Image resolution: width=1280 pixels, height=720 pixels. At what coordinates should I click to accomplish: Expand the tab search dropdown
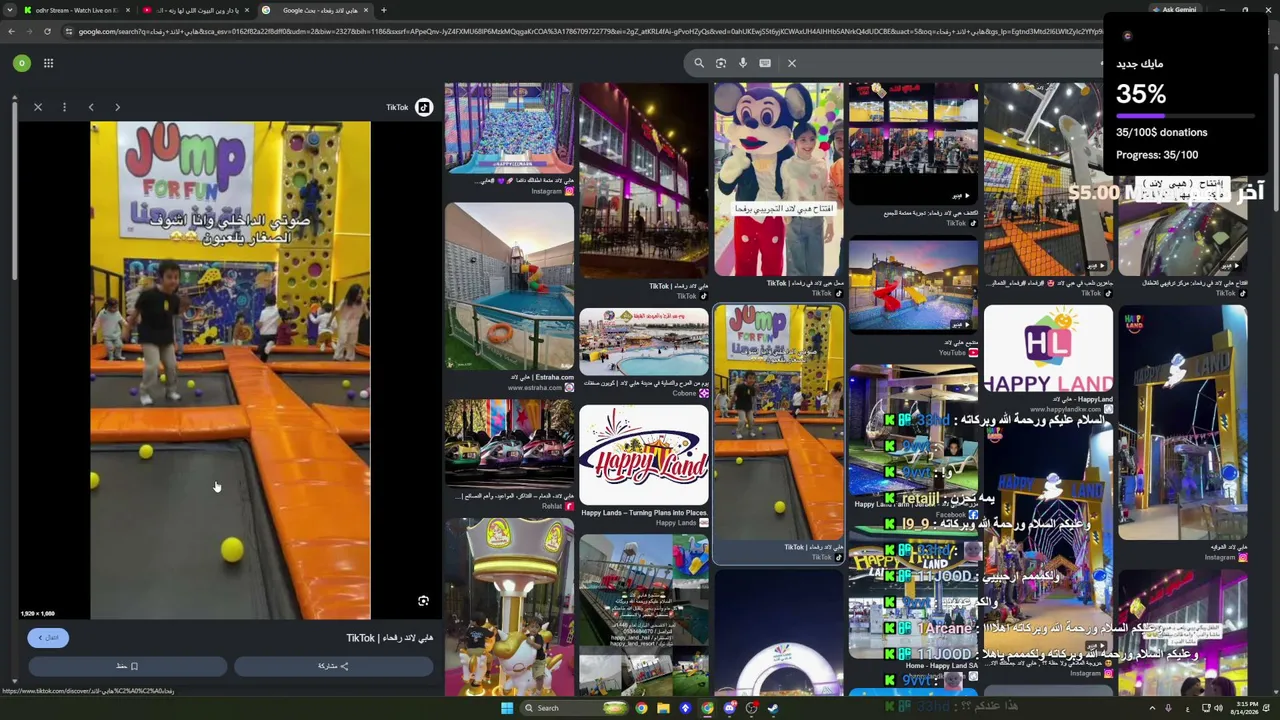click(9, 10)
